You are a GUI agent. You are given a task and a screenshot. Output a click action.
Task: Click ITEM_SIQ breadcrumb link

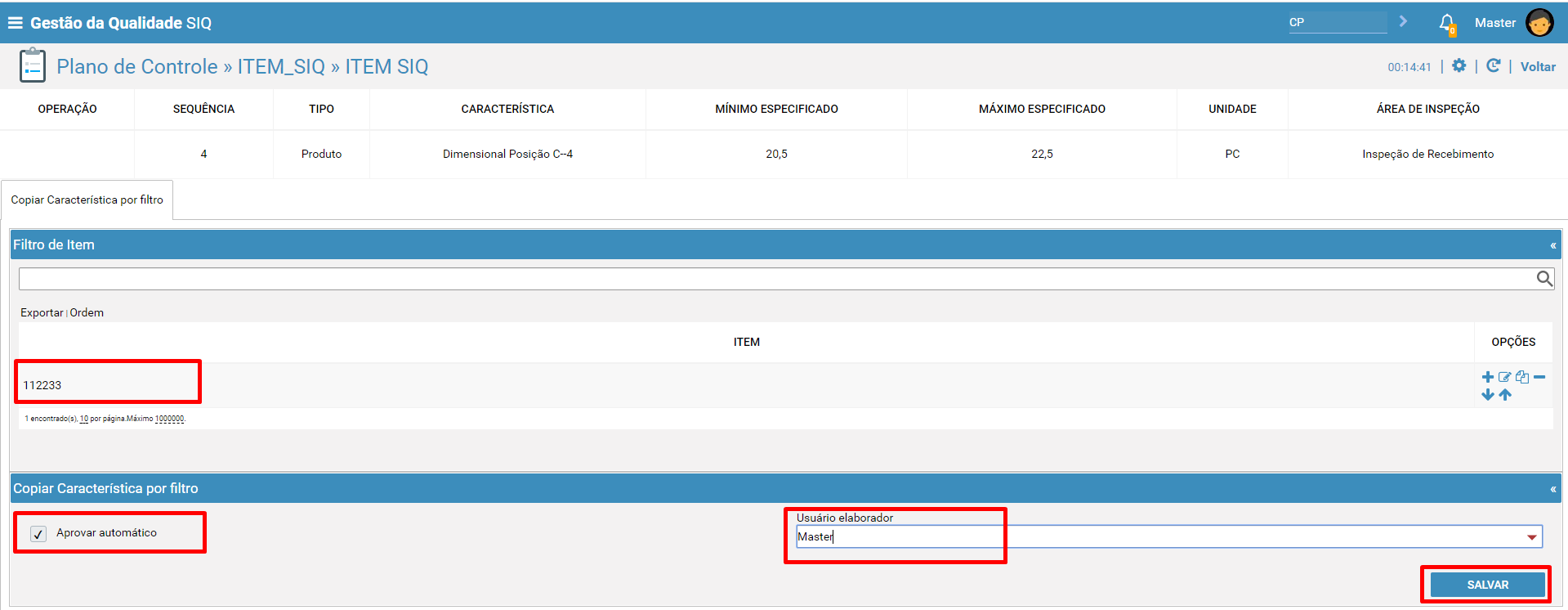pos(281,66)
